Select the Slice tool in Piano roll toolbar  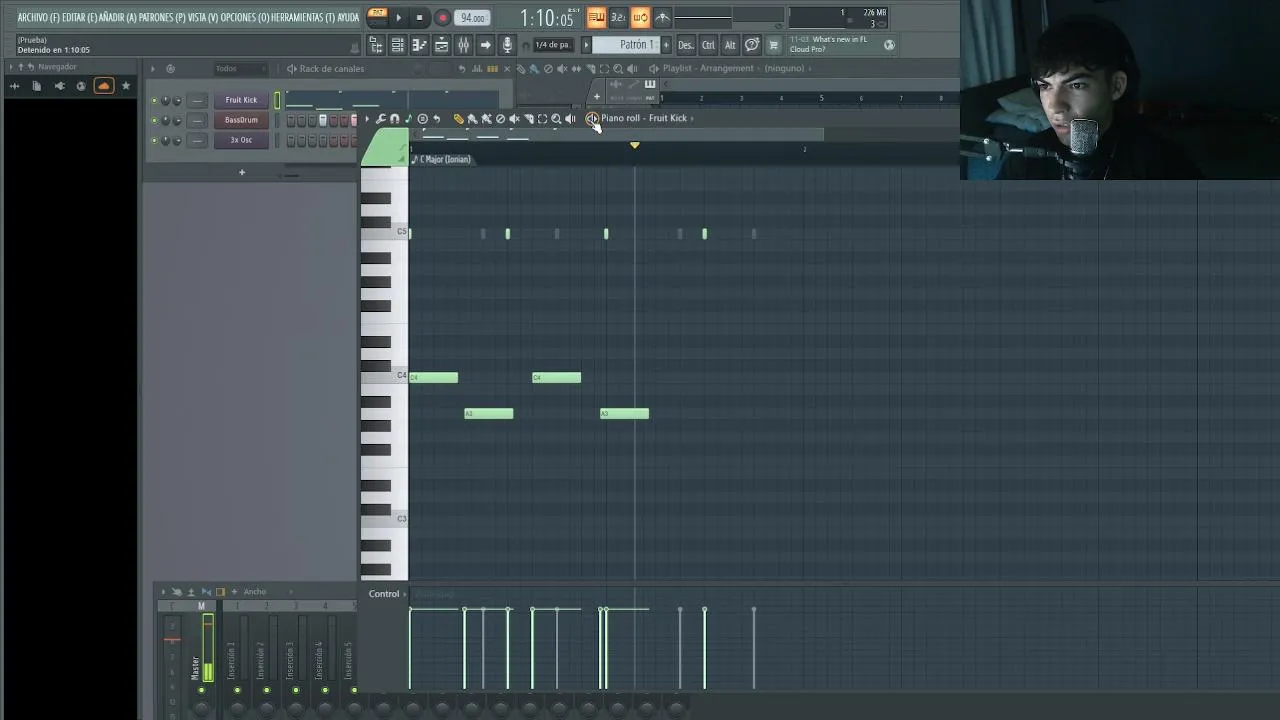pos(528,118)
